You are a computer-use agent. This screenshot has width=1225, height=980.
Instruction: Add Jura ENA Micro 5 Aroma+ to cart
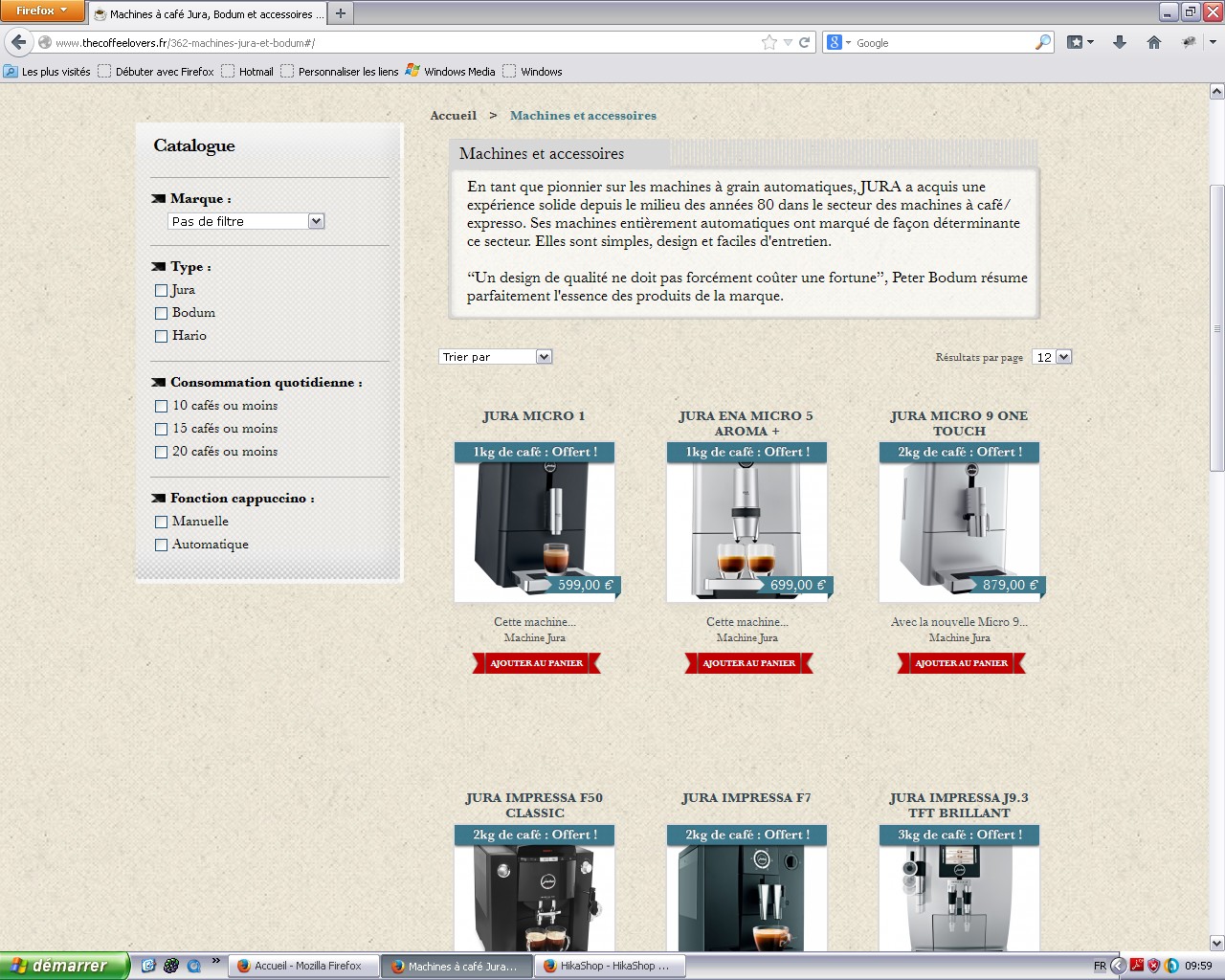[748, 663]
